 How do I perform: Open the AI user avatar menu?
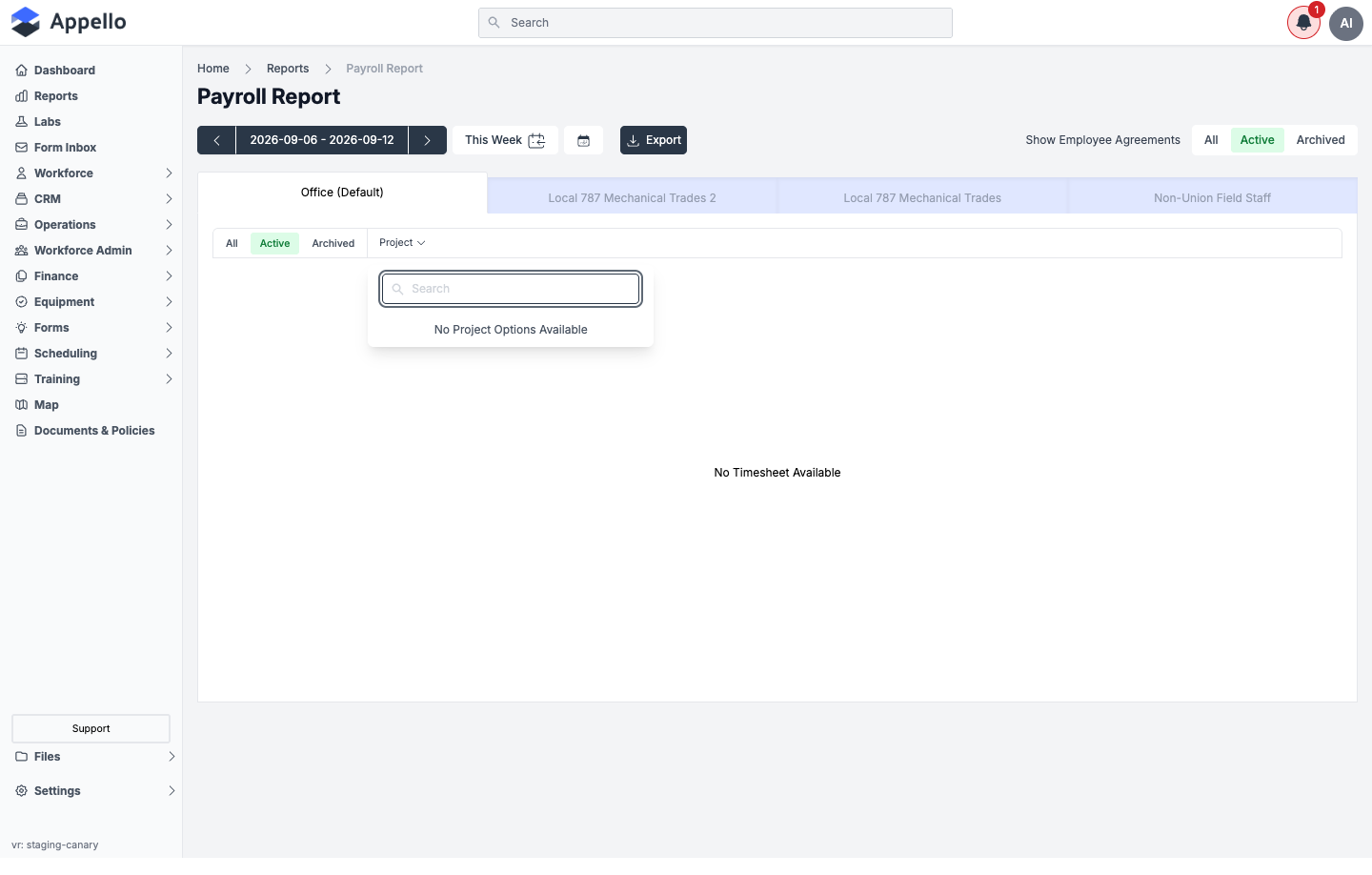[x=1346, y=23]
